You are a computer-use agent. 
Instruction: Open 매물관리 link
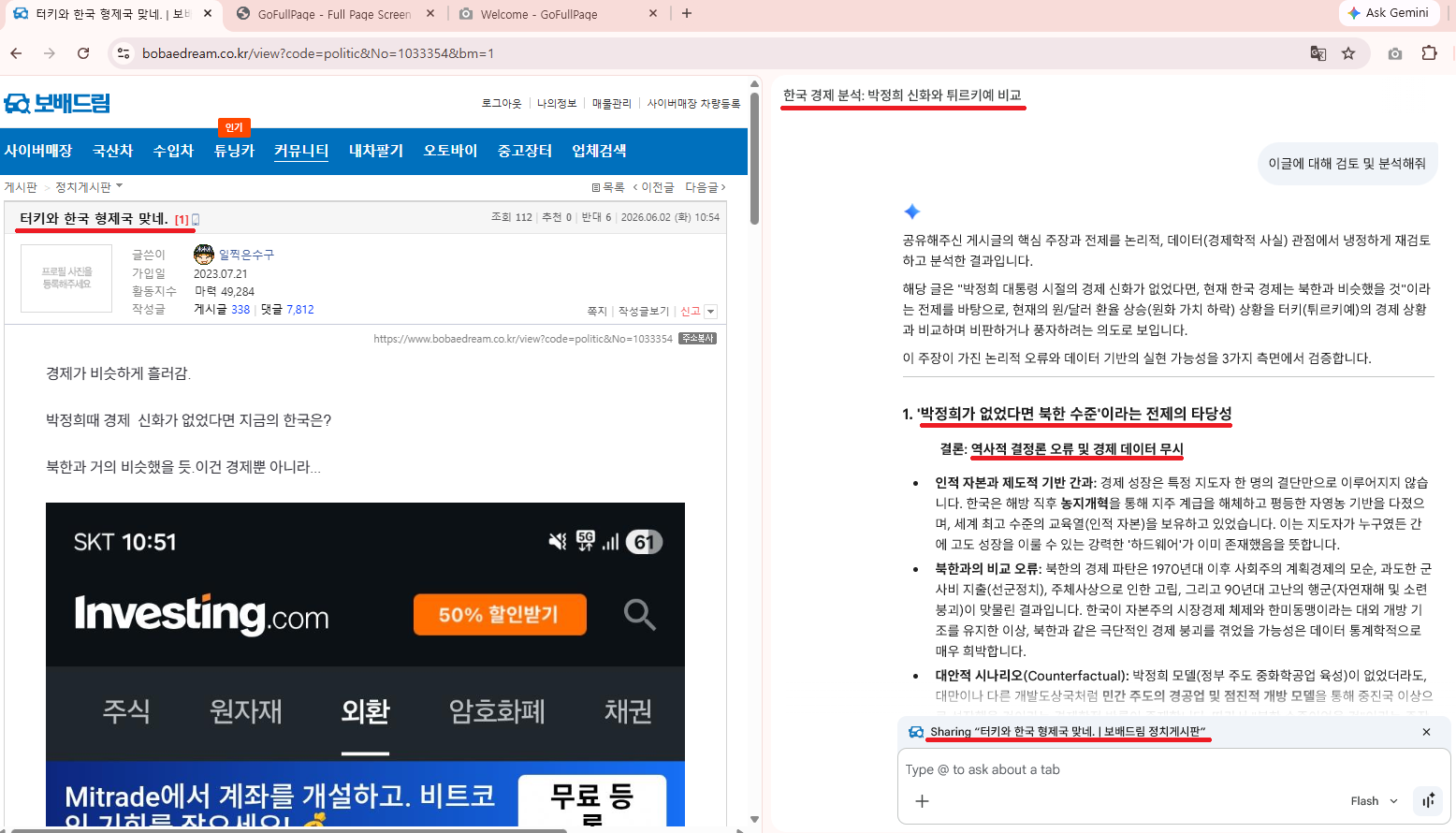(612, 103)
